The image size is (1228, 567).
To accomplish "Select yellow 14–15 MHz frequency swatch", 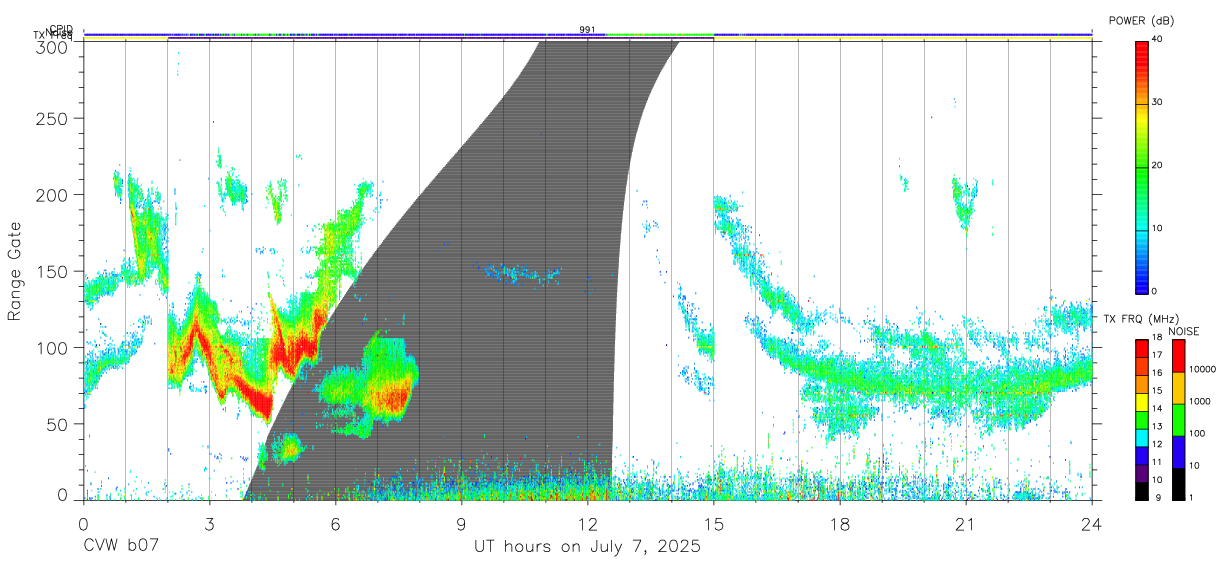I will (x=1141, y=402).
